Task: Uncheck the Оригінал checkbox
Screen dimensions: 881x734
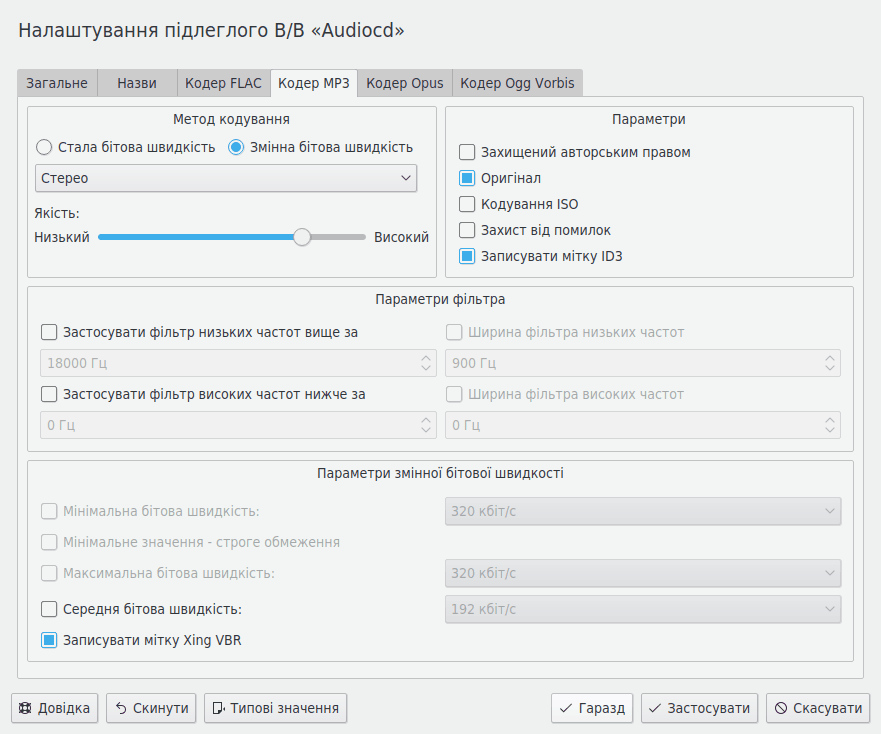Action: pyautogui.click(x=467, y=179)
